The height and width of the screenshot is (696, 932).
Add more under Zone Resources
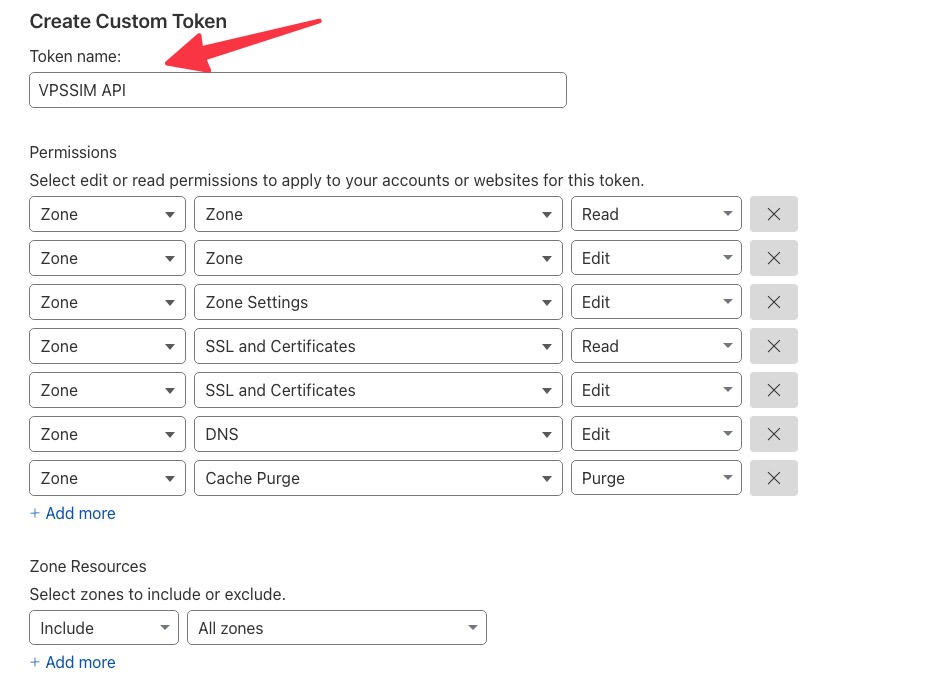click(73, 662)
